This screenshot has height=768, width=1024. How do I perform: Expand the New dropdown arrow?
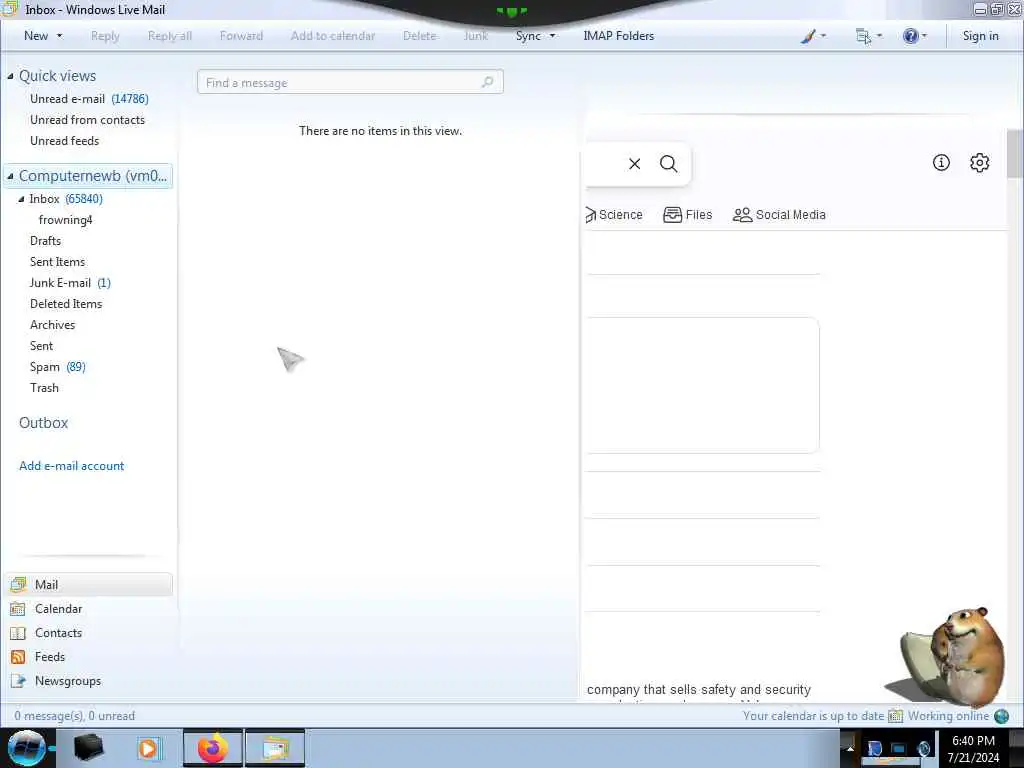(x=60, y=36)
